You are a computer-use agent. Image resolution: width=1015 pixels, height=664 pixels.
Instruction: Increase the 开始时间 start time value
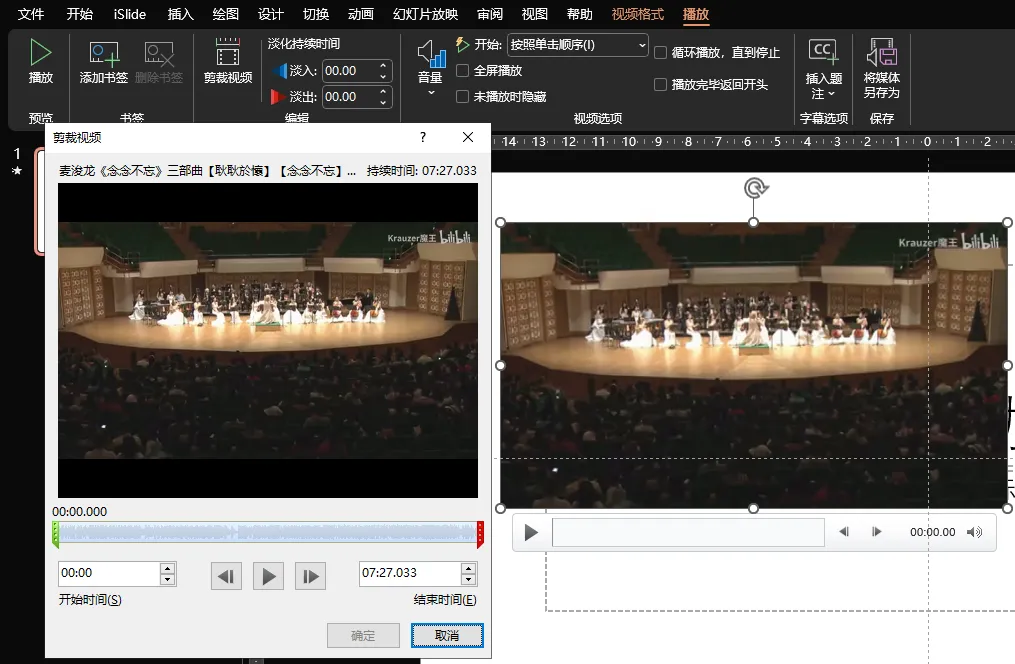[168, 568]
